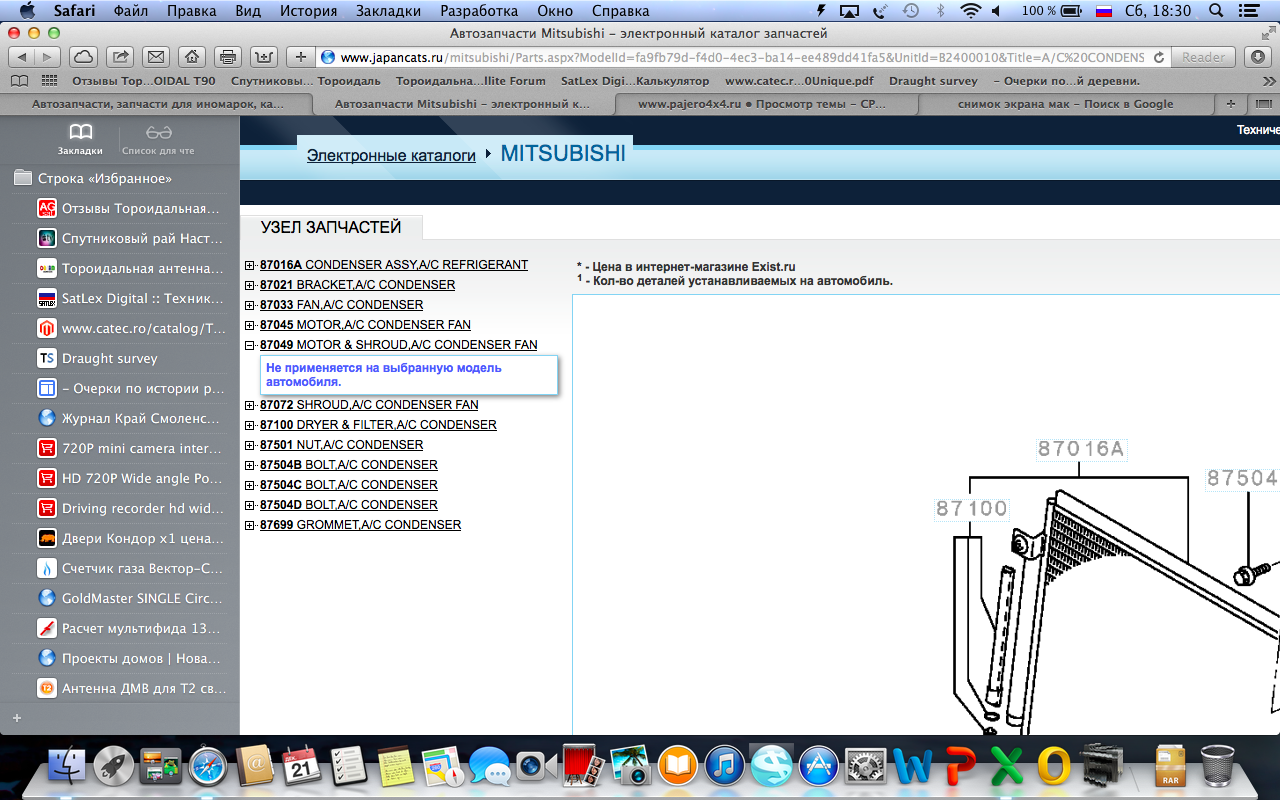
Task: Open Spotlight search magnifier
Action: pos(1215,11)
